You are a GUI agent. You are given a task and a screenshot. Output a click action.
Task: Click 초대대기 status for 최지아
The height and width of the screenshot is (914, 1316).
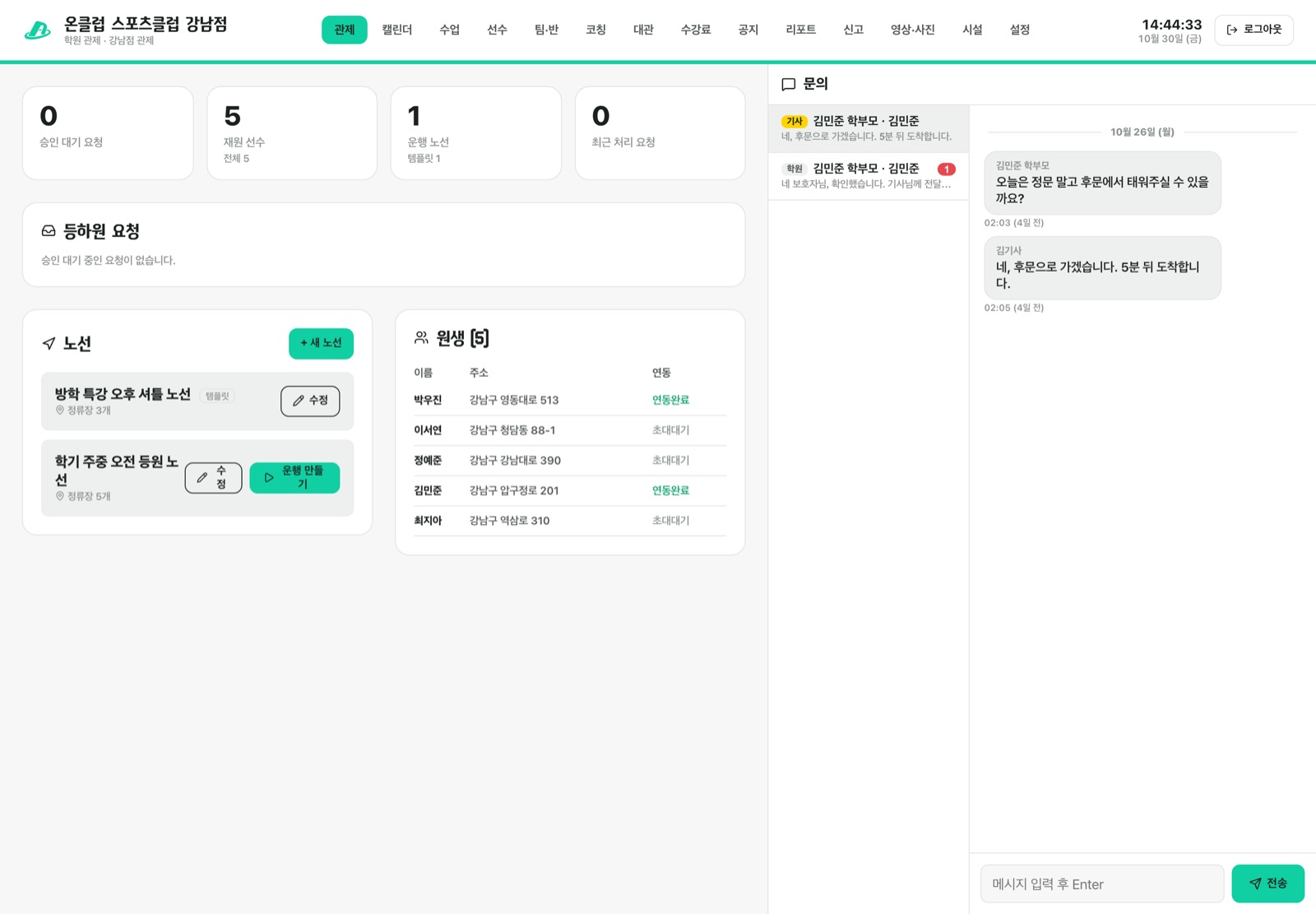[670, 521]
